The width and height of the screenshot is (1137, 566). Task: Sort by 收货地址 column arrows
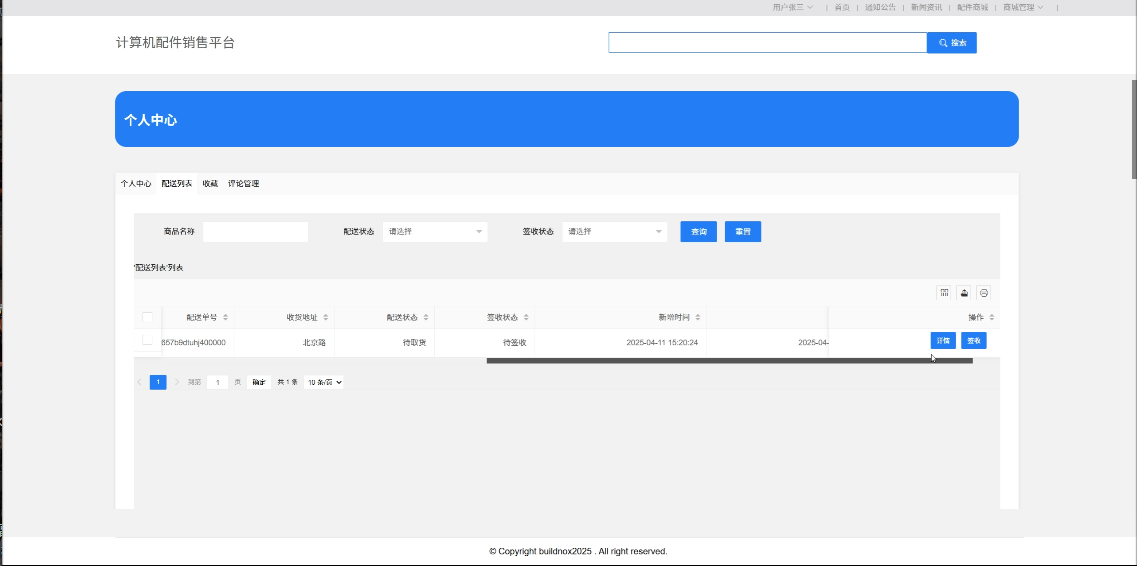(325, 317)
